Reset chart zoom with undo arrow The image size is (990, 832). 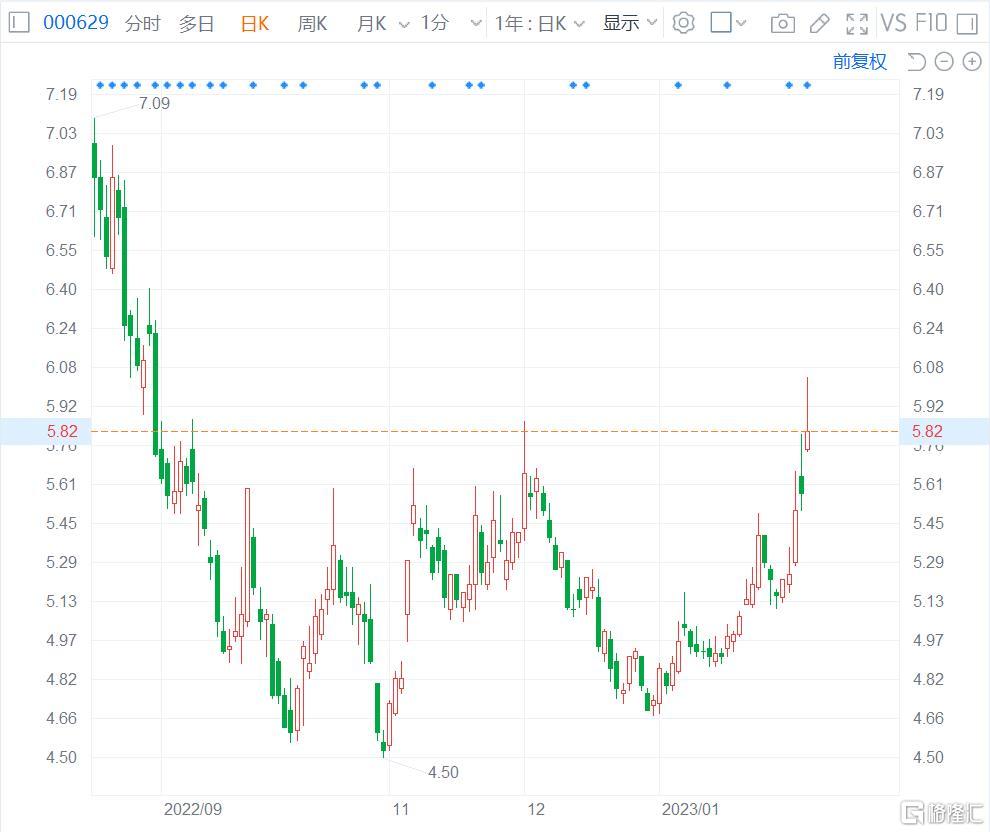click(916, 61)
